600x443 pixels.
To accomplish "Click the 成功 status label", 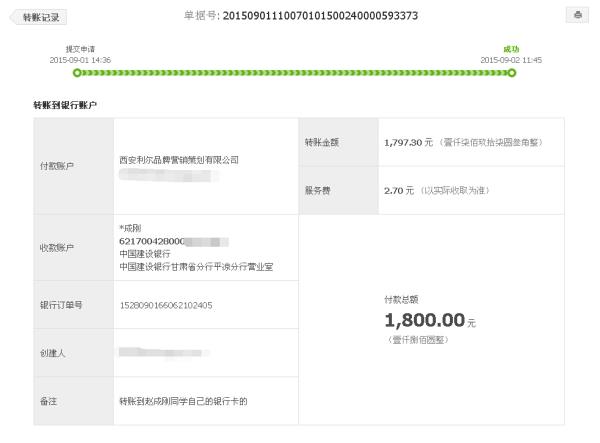I will click(x=511, y=49).
